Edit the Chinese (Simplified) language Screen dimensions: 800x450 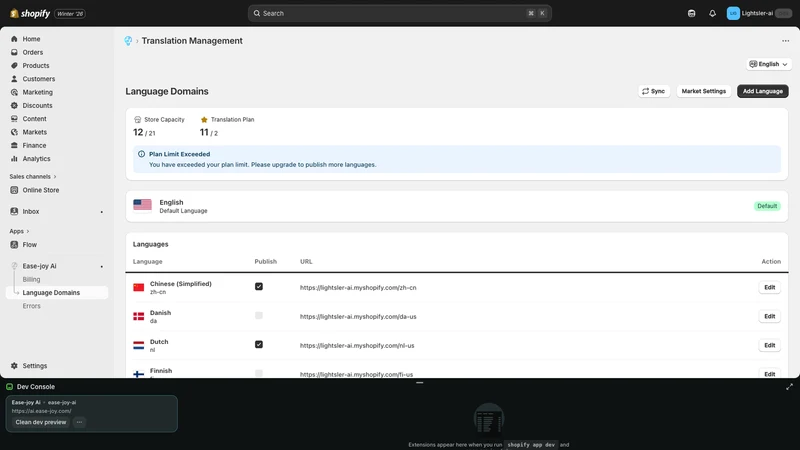pos(769,287)
